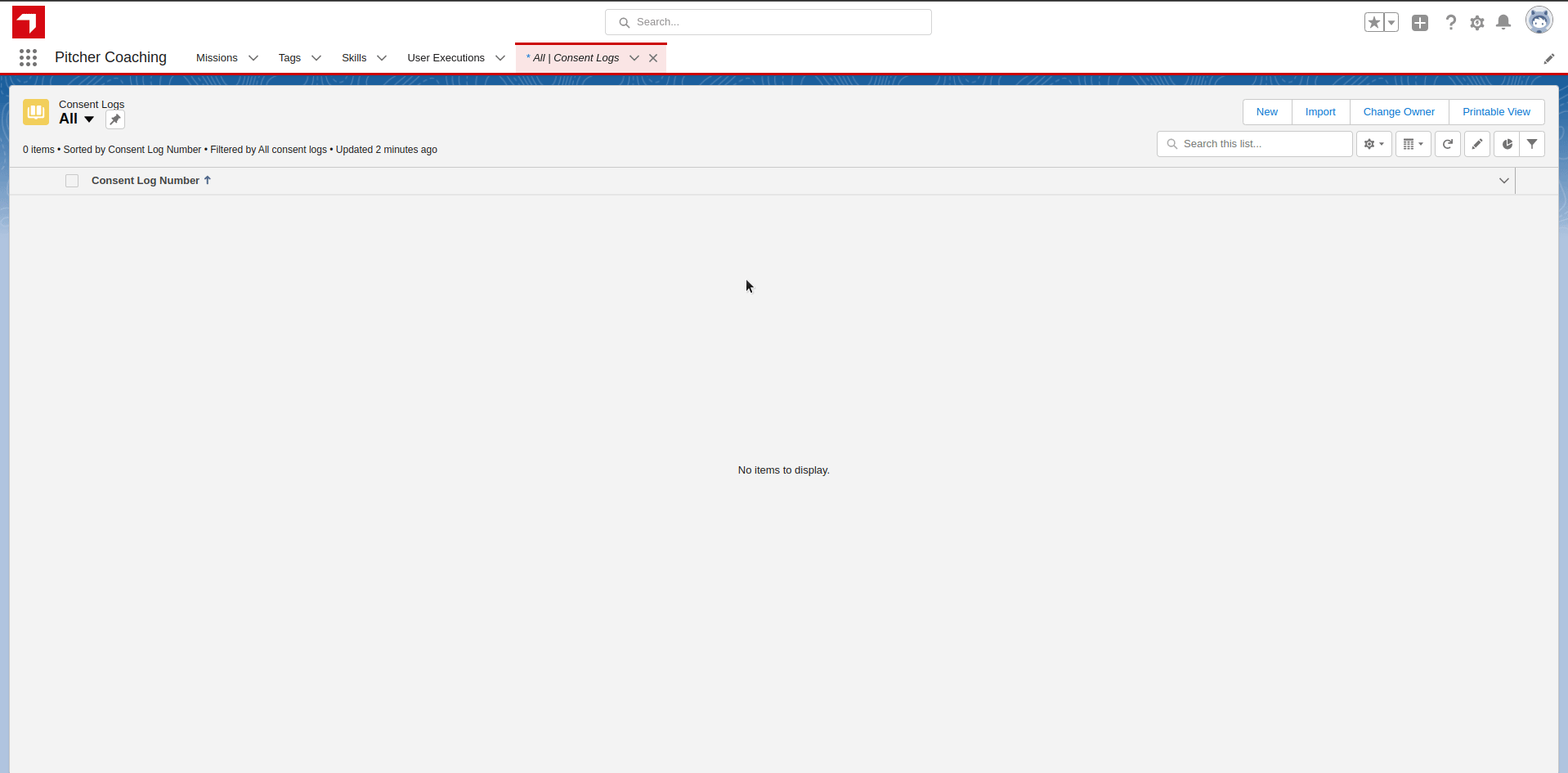The image size is (1568, 773).
Task: Click the Change Owner button
Action: point(1398,112)
